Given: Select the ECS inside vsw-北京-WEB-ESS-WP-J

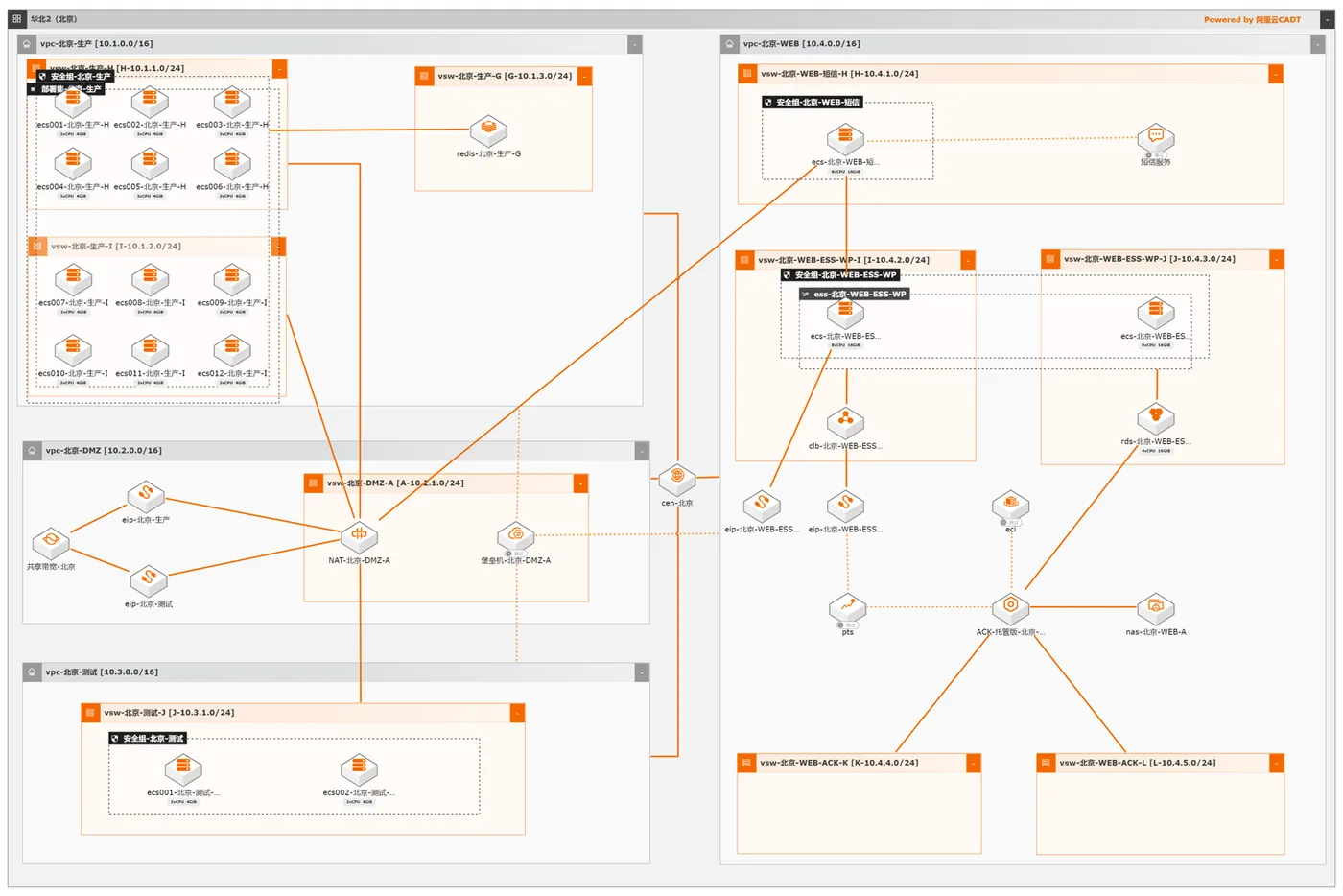Looking at the screenshot, I should (1156, 313).
